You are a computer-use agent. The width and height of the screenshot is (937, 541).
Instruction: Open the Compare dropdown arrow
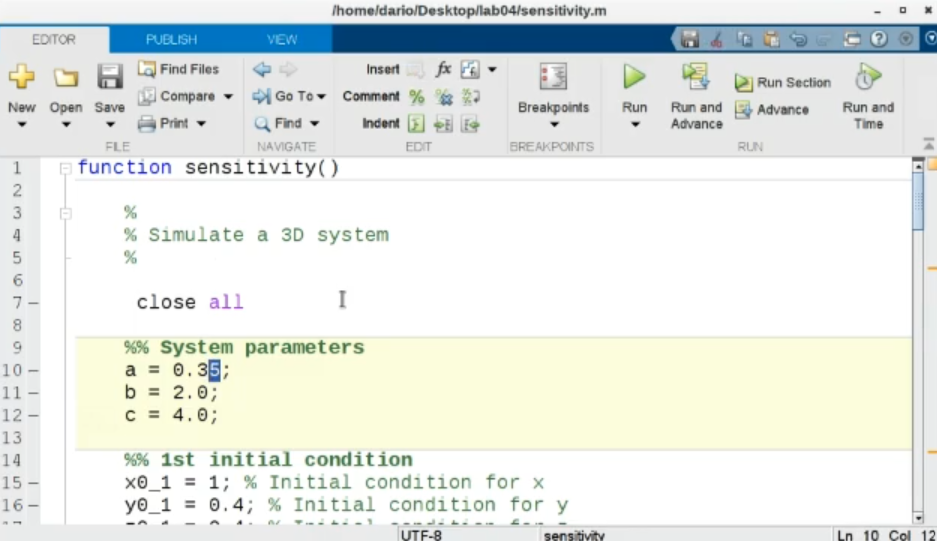click(228, 97)
